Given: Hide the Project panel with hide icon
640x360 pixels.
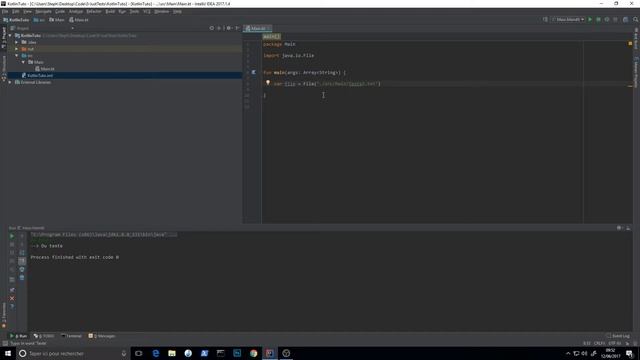Looking at the screenshot, I should (x=237, y=28).
